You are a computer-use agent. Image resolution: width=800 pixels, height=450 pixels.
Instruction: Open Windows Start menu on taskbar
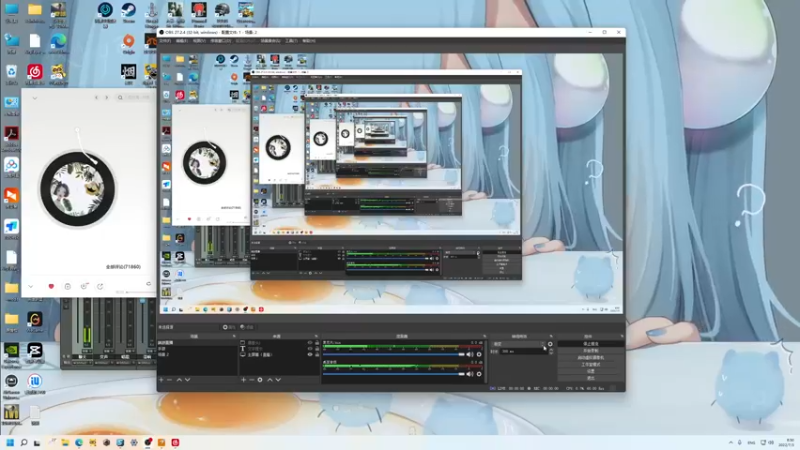click(x=10, y=442)
